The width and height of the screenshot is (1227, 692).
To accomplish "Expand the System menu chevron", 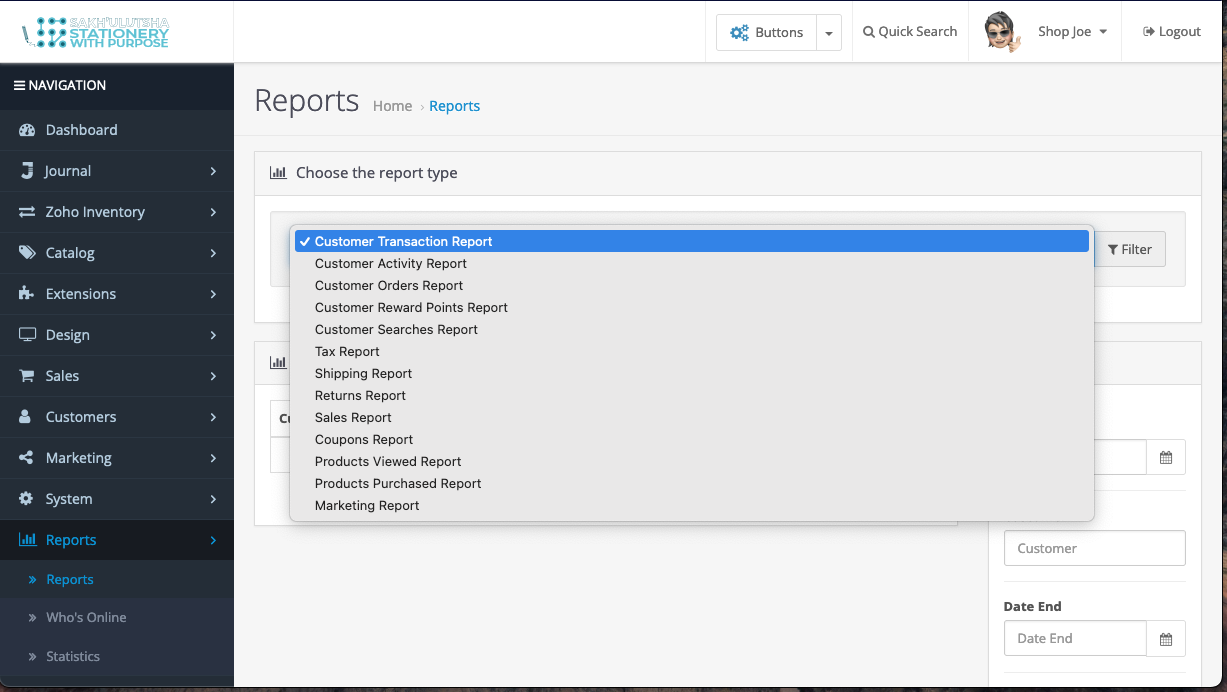I will 213,499.
